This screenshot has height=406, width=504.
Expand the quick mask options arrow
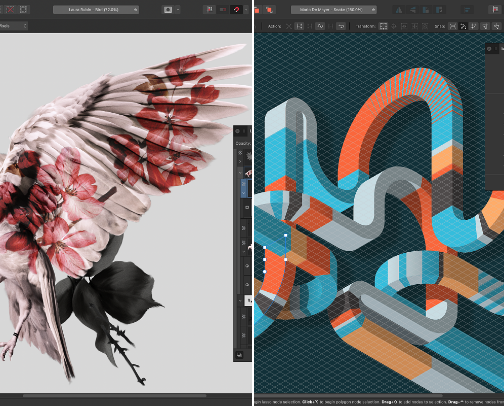(178, 10)
